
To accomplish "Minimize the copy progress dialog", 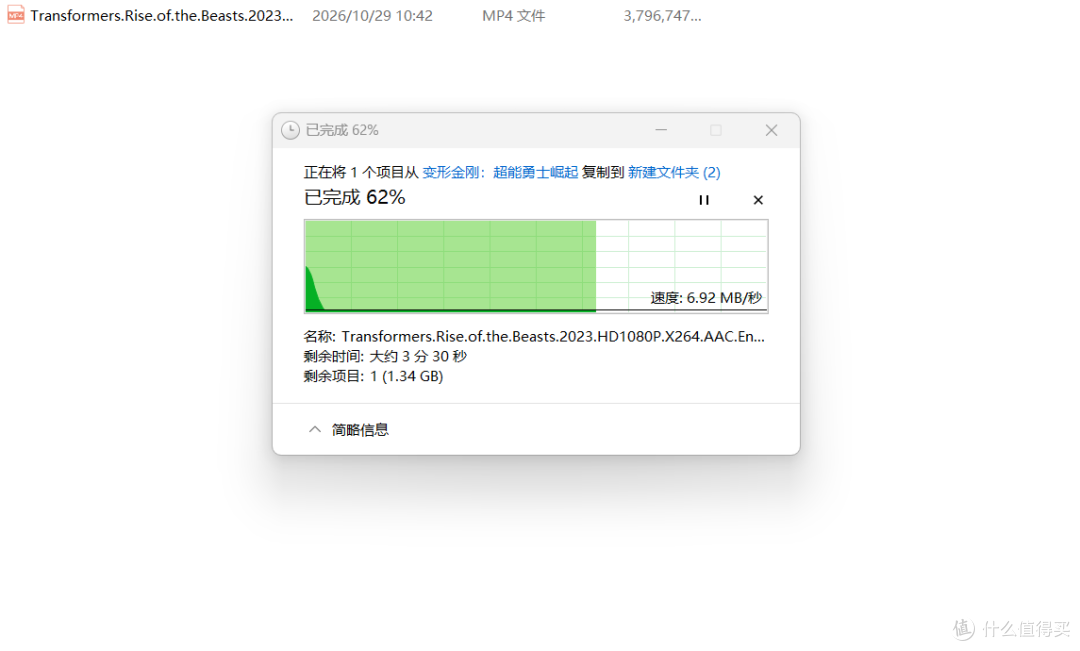I will click(661, 130).
